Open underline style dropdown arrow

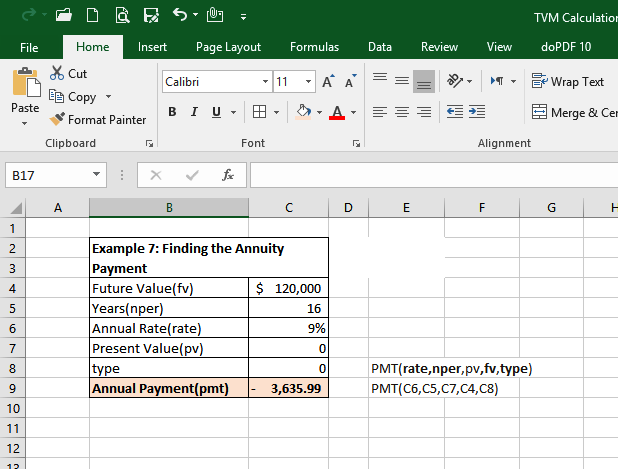pos(233,113)
